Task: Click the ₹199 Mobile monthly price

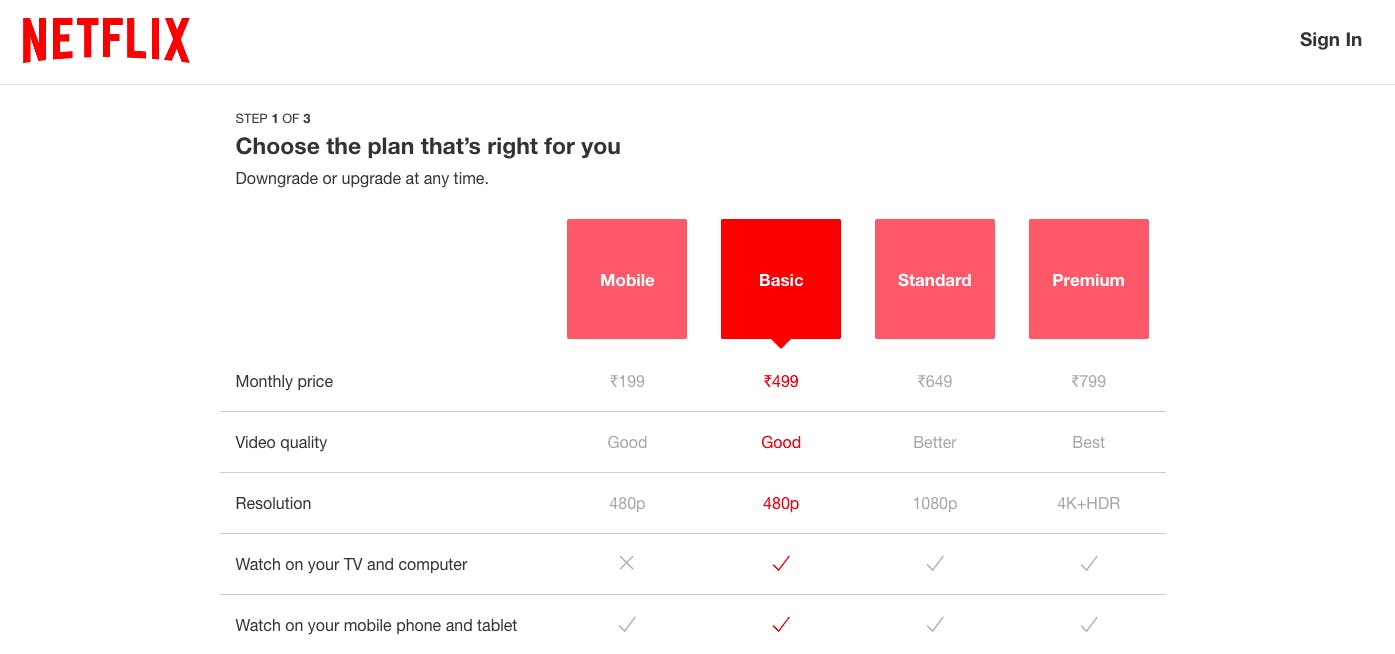Action: (x=627, y=381)
